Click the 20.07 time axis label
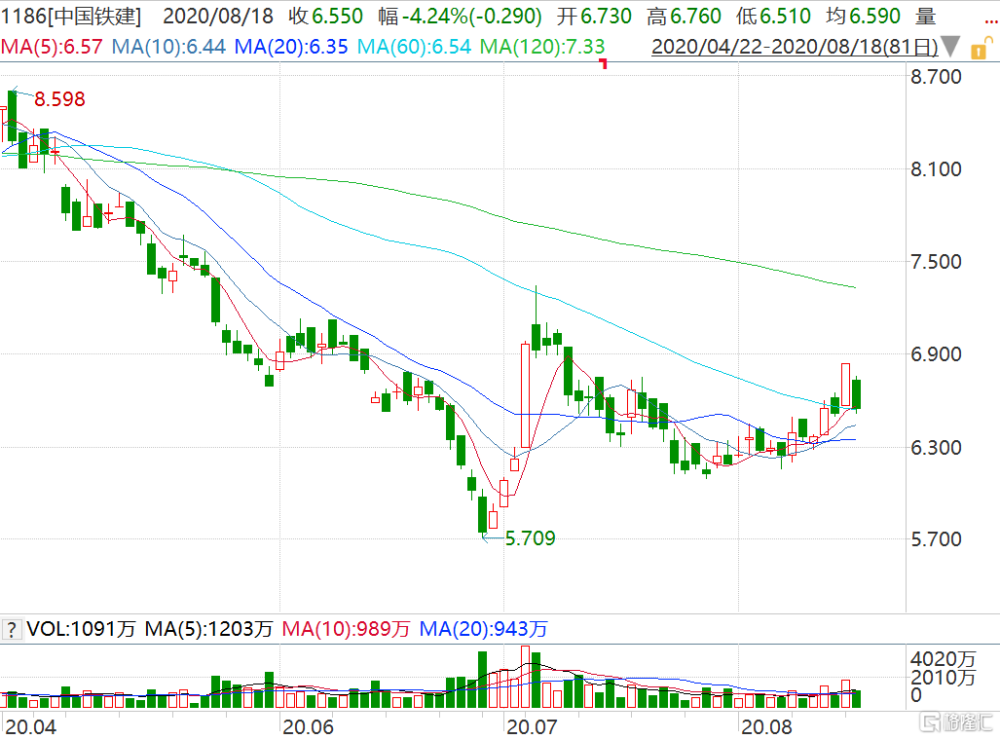The height and width of the screenshot is (740, 1000). (531, 727)
